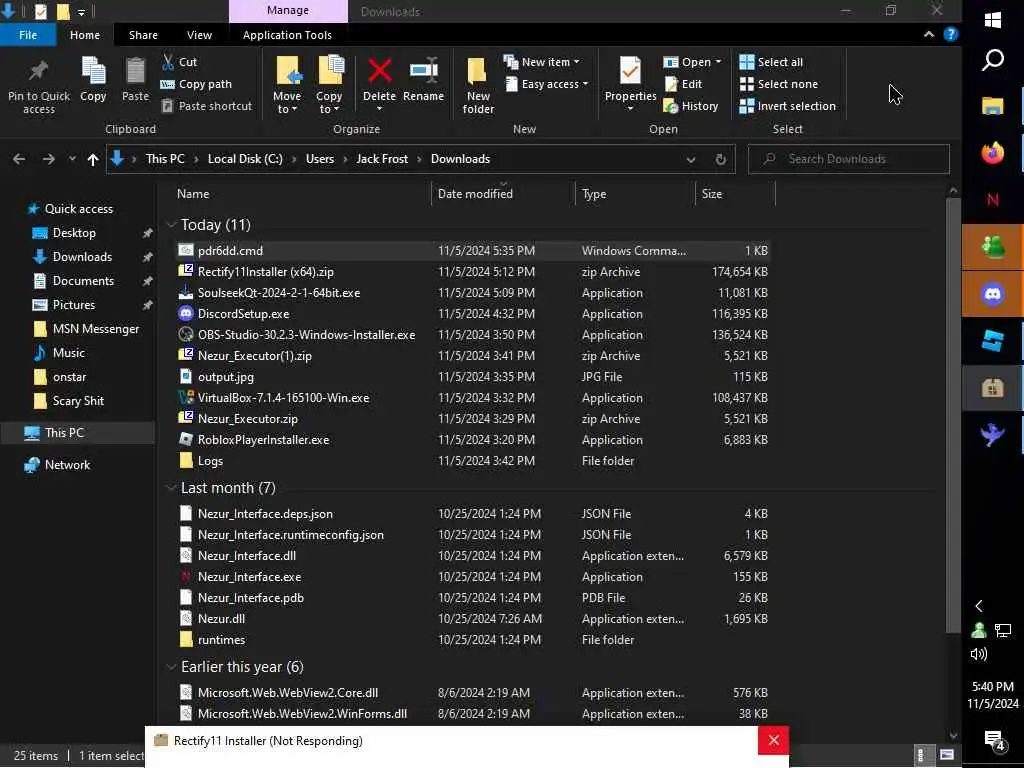Image resolution: width=1024 pixels, height=768 pixels.
Task: Click Select all
Action: (x=771, y=62)
